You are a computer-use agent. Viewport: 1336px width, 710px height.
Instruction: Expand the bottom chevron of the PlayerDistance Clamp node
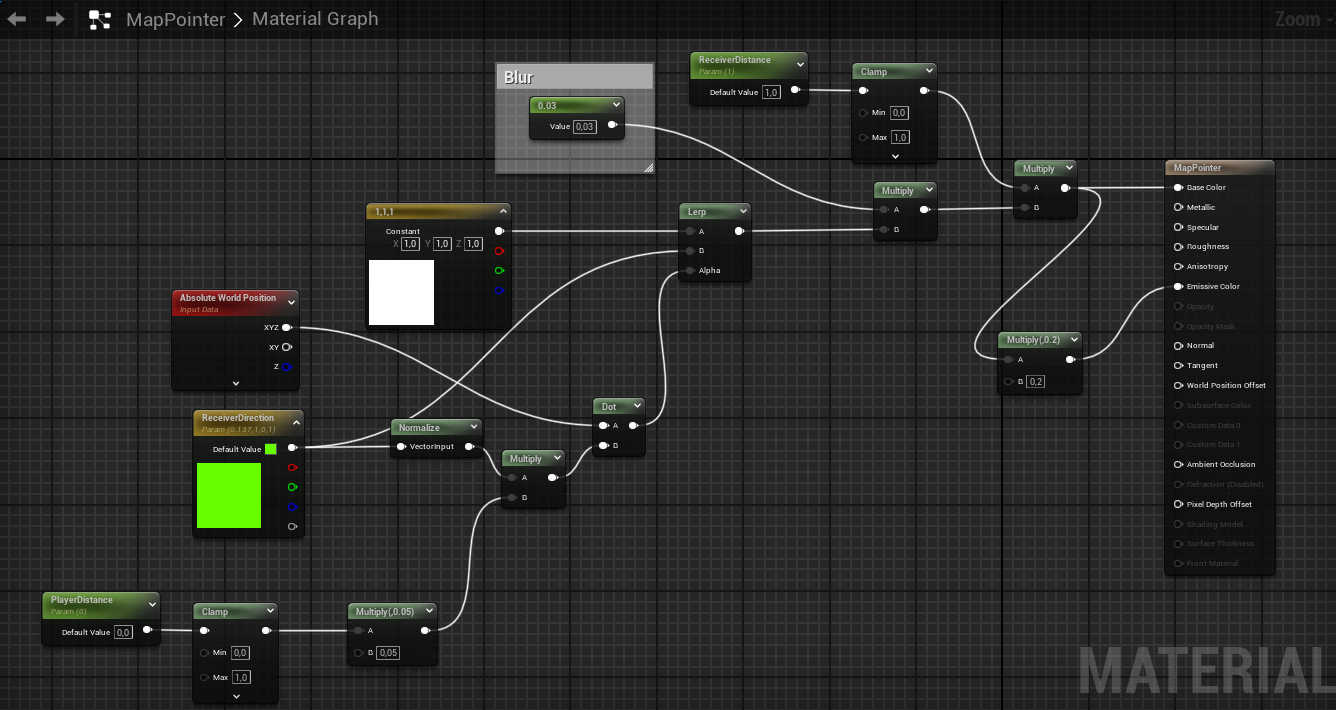(x=236, y=696)
